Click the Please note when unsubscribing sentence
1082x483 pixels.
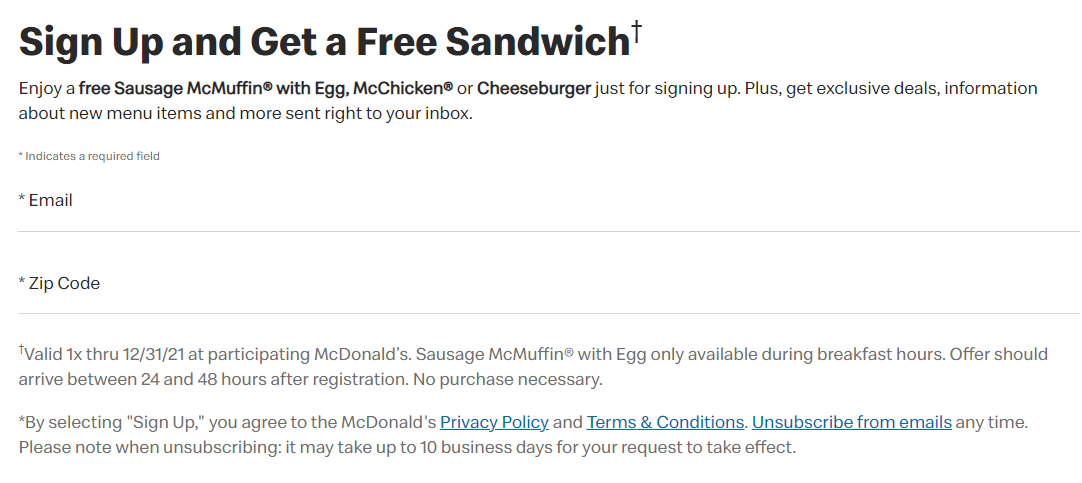tap(407, 447)
